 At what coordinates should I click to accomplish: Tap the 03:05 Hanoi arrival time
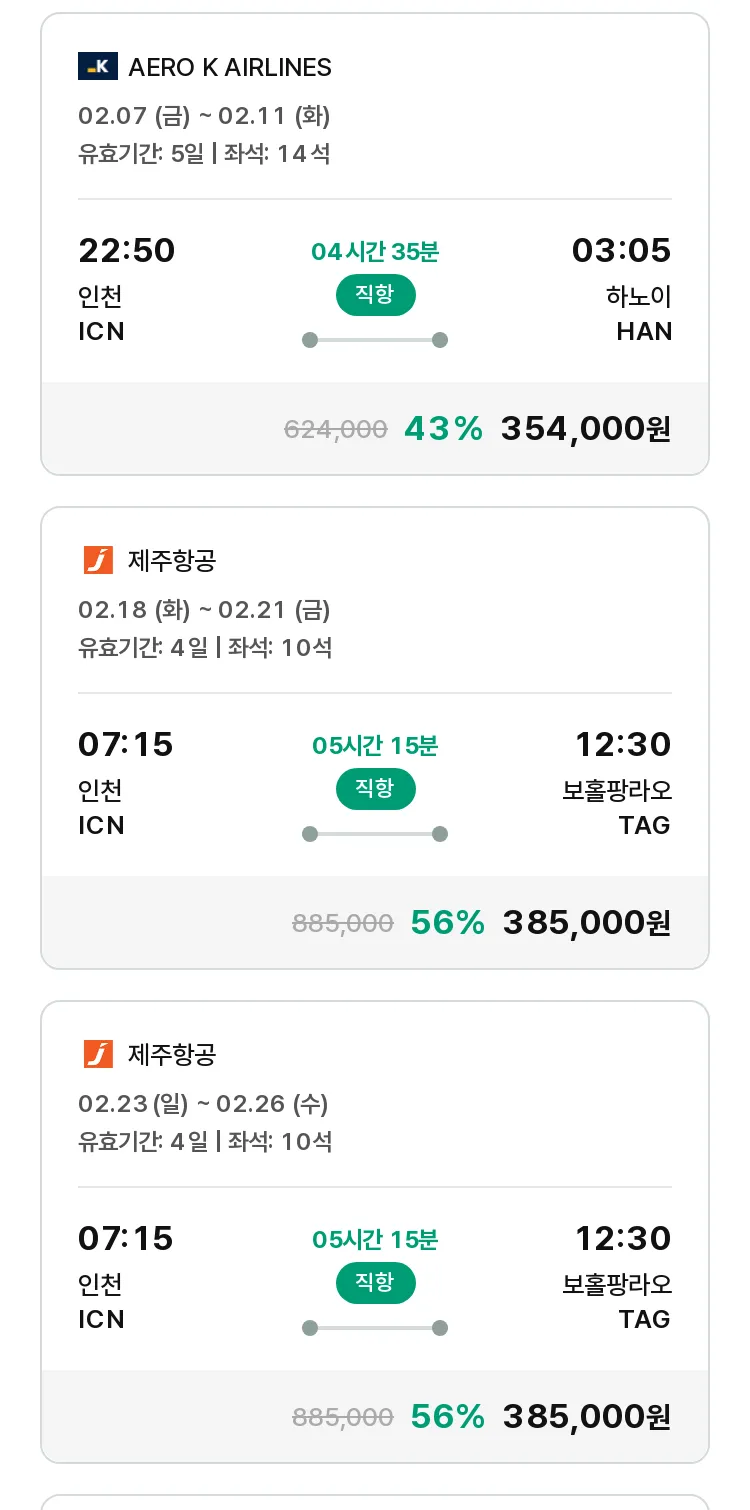point(622,250)
